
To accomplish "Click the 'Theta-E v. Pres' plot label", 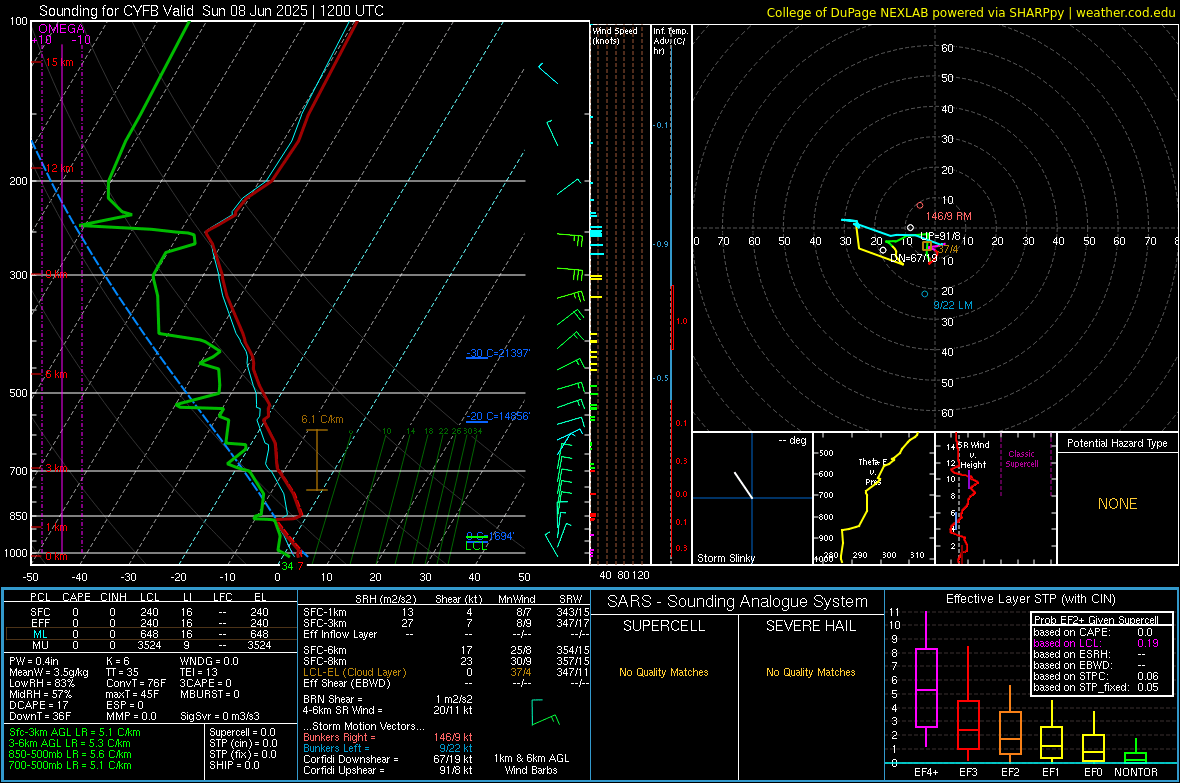I will [x=873, y=471].
